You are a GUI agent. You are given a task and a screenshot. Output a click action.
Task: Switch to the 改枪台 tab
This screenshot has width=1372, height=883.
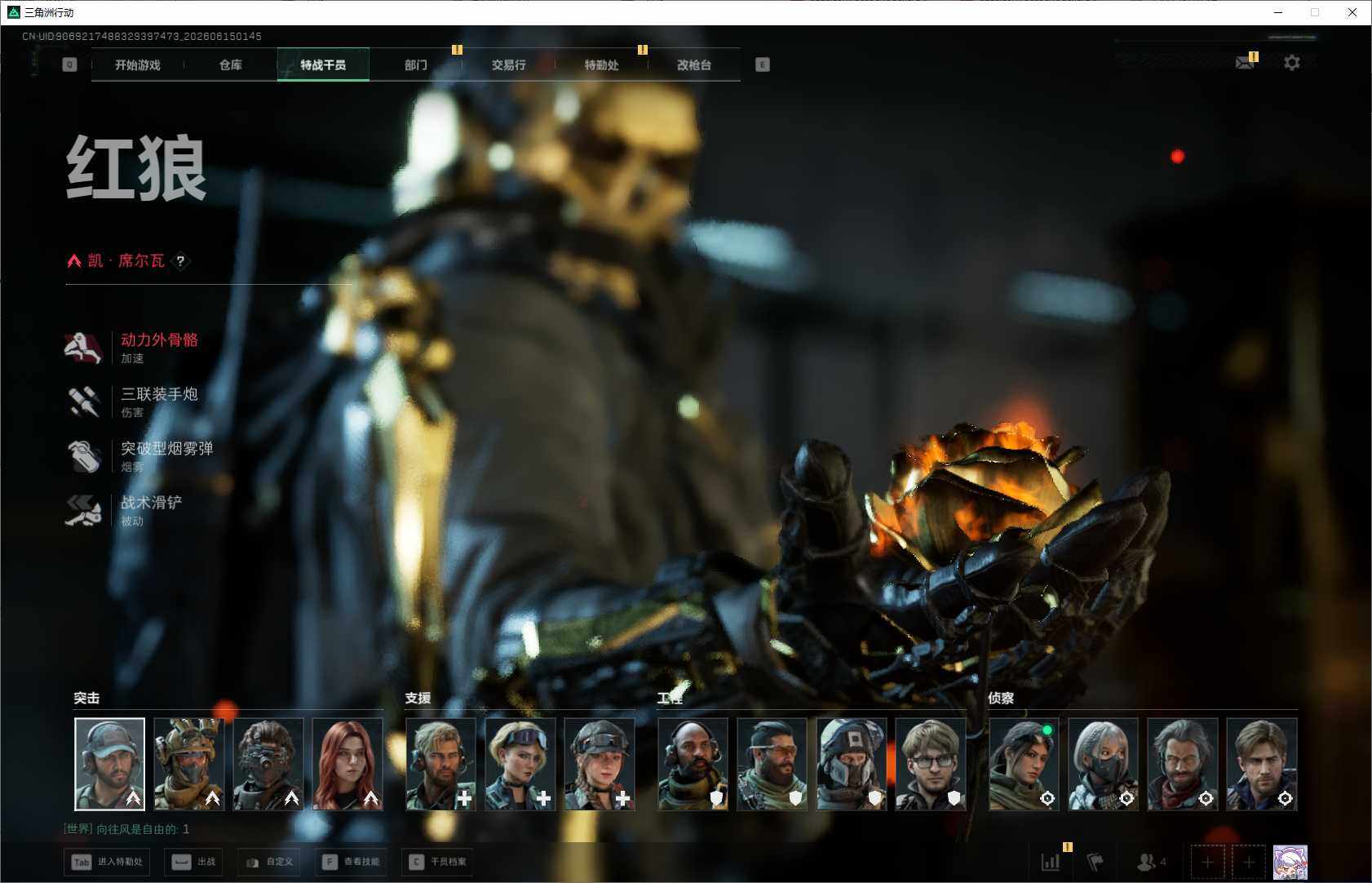694,64
